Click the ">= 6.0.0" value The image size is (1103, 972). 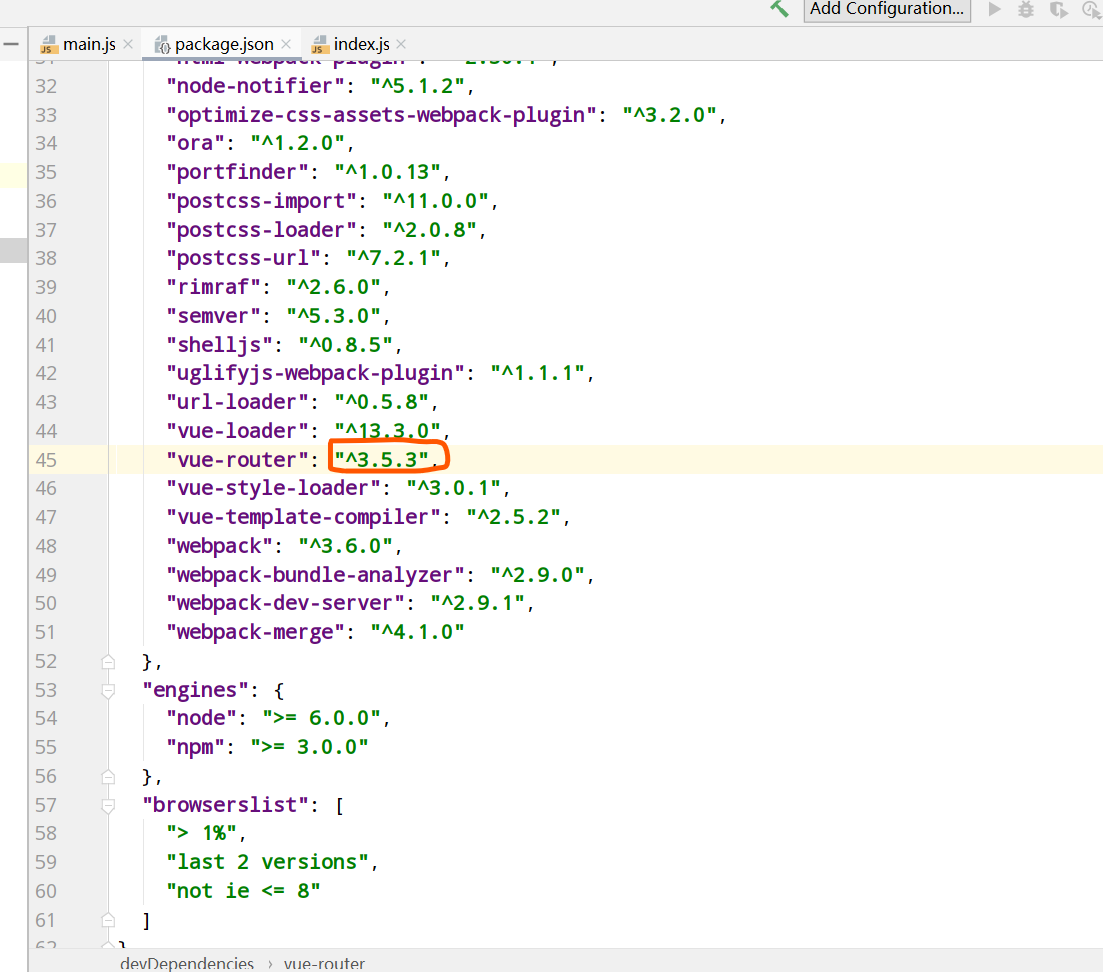321,718
